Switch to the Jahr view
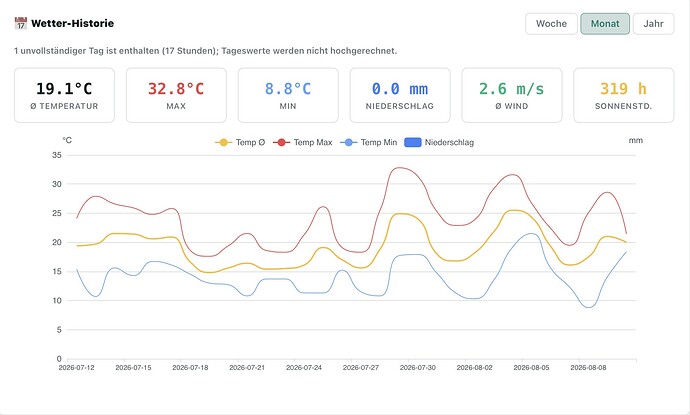 click(x=653, y=24)
